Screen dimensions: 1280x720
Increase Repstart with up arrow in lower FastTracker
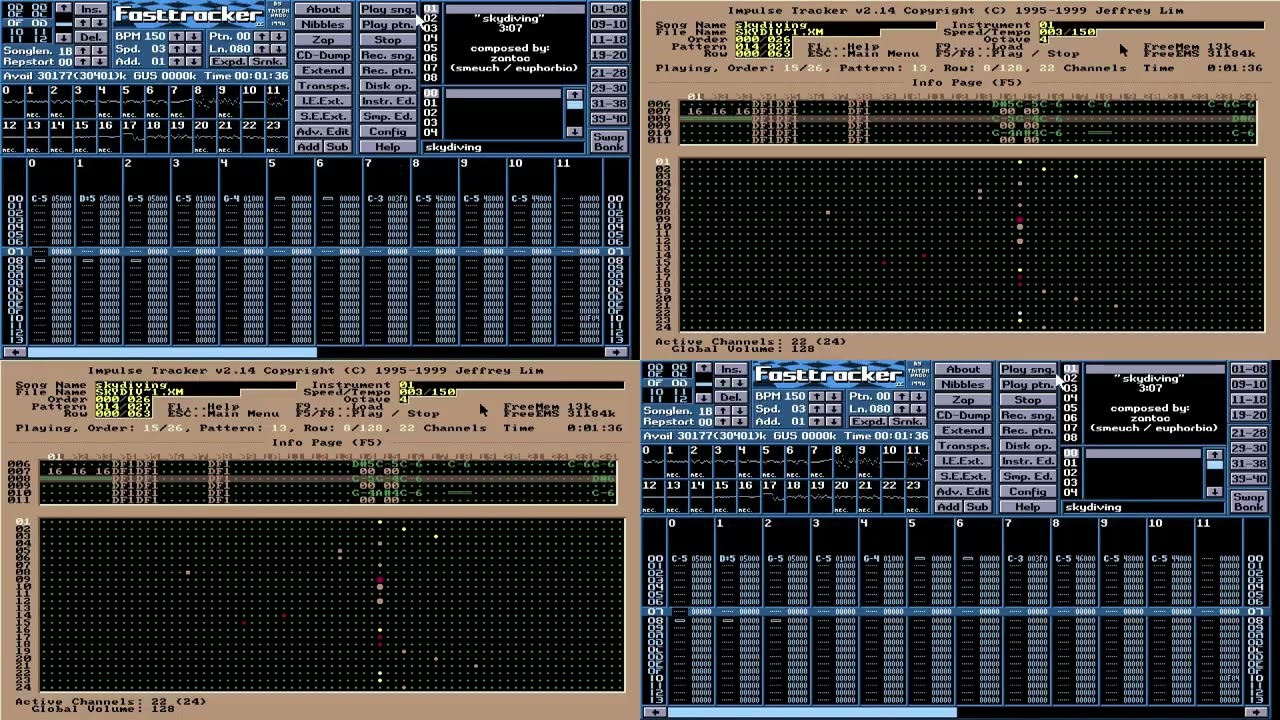723,422
